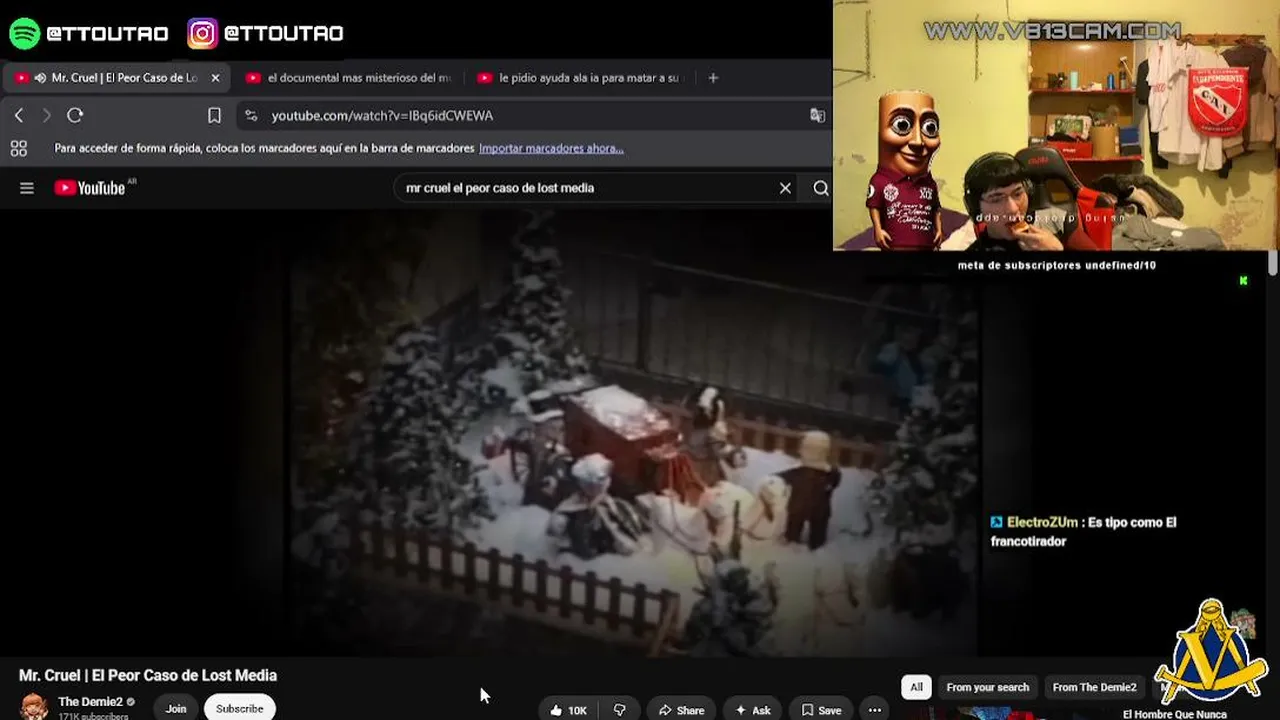The image size is (1280, 720).
Task: Open the apps grid in bookmarks bar
Action: pos(18,148)
